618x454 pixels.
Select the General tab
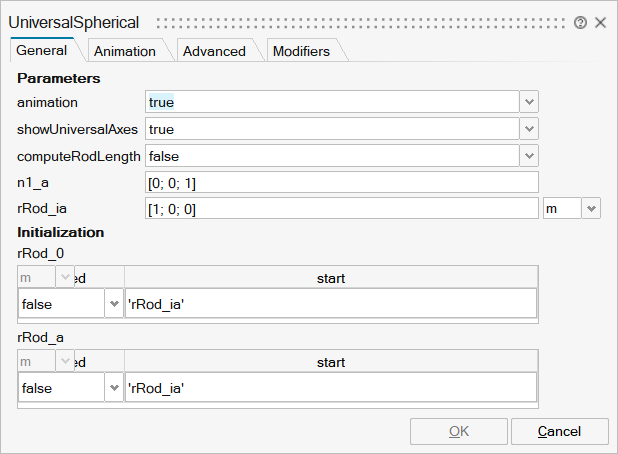pyautogui.click(x=42, y=50)
